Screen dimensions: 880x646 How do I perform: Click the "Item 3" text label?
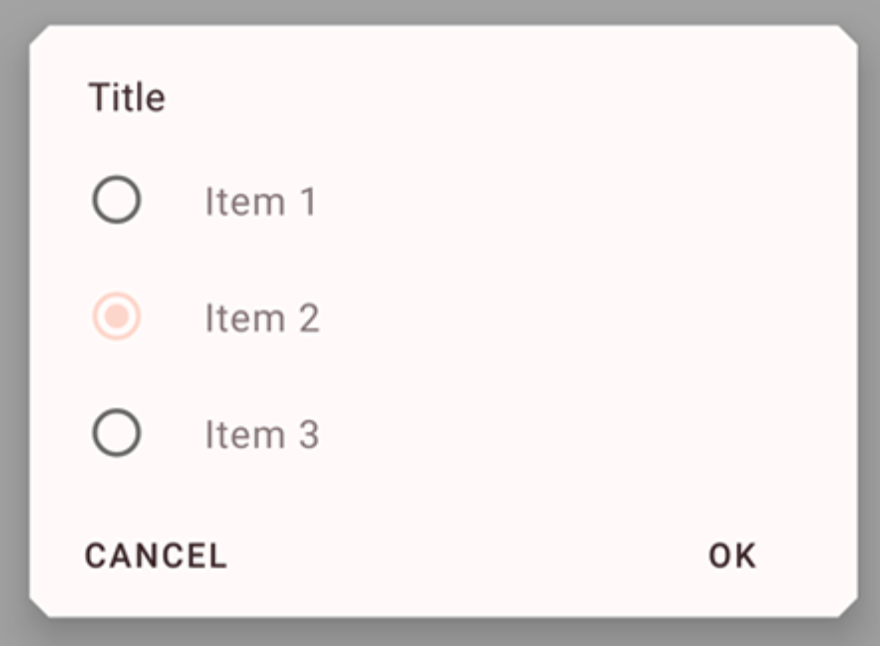click(x=262, y=435)
